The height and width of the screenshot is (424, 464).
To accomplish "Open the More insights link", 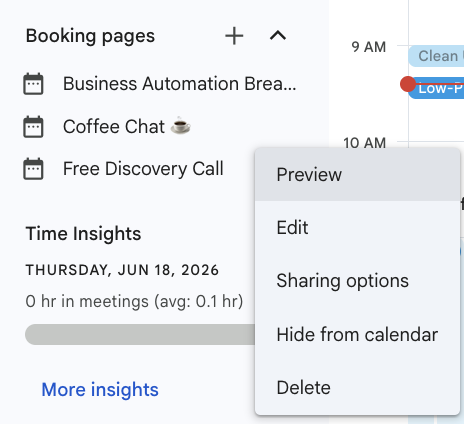I will pos(100,389).
